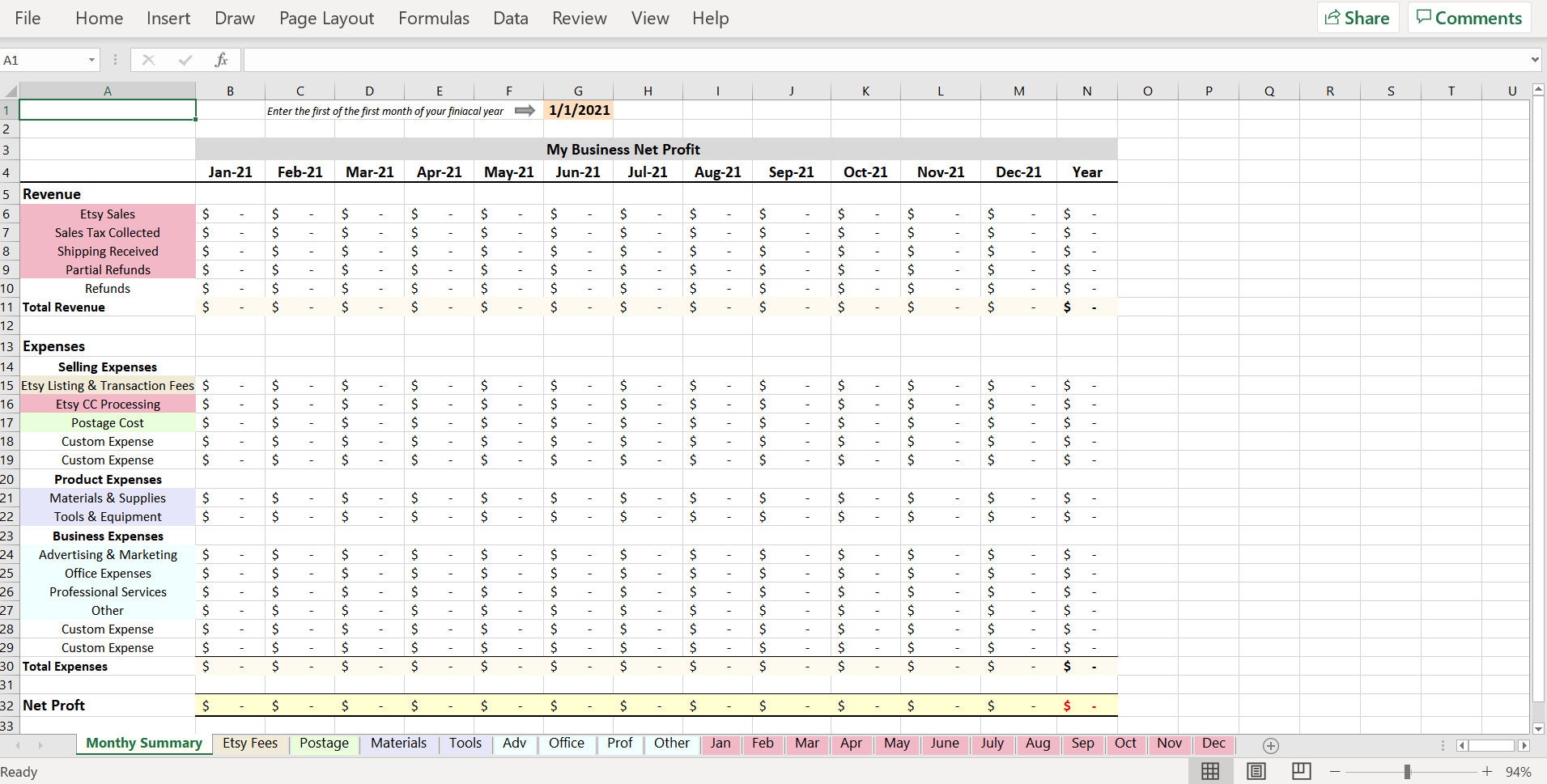Select the Dec sheet tab
Image resolution: width=1547 pixels, height=784 pixels.
pos(1213,743)
